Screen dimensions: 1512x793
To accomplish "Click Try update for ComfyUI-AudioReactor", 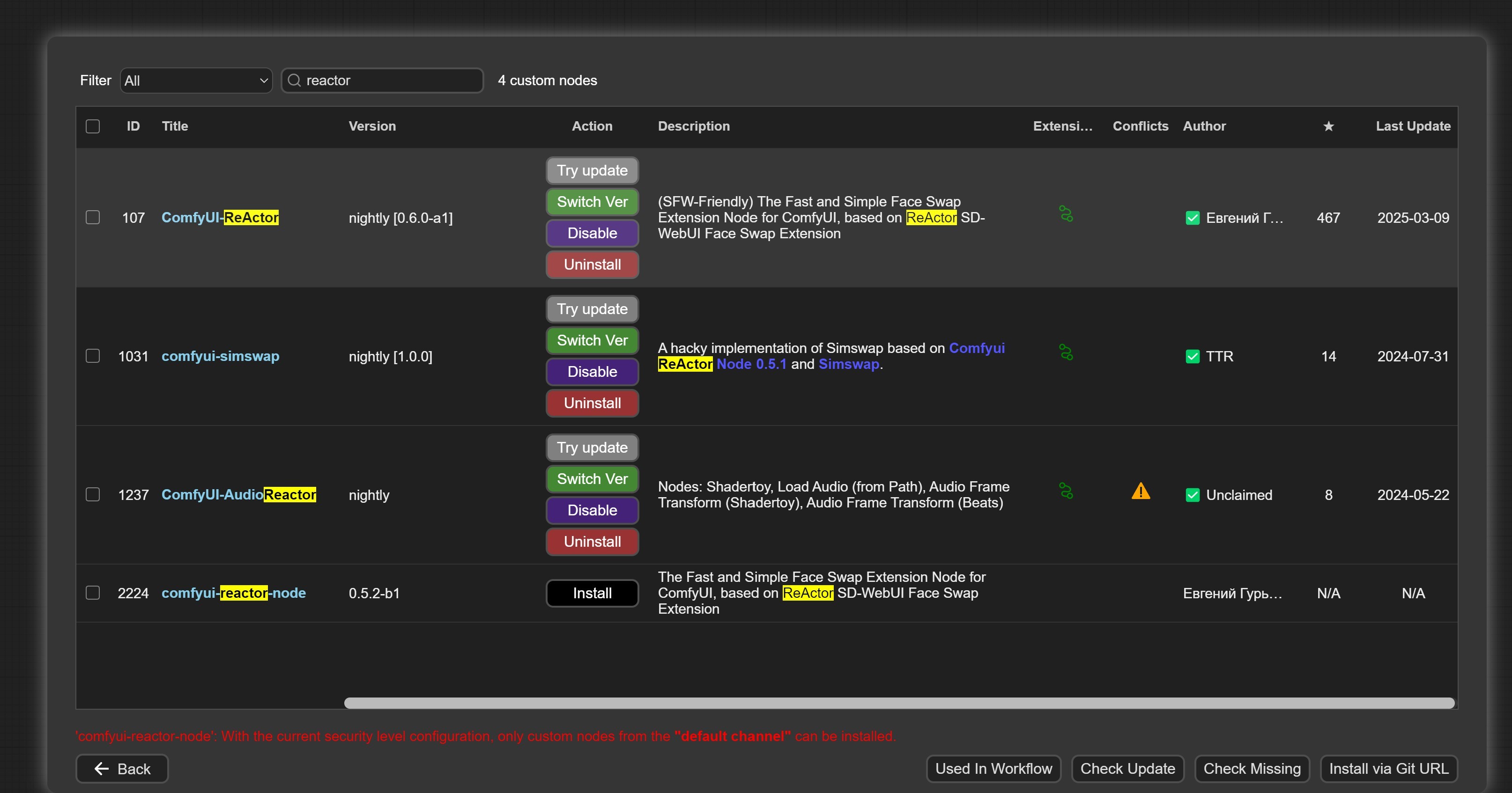I will pyautogui.click(x=592, y=448).
